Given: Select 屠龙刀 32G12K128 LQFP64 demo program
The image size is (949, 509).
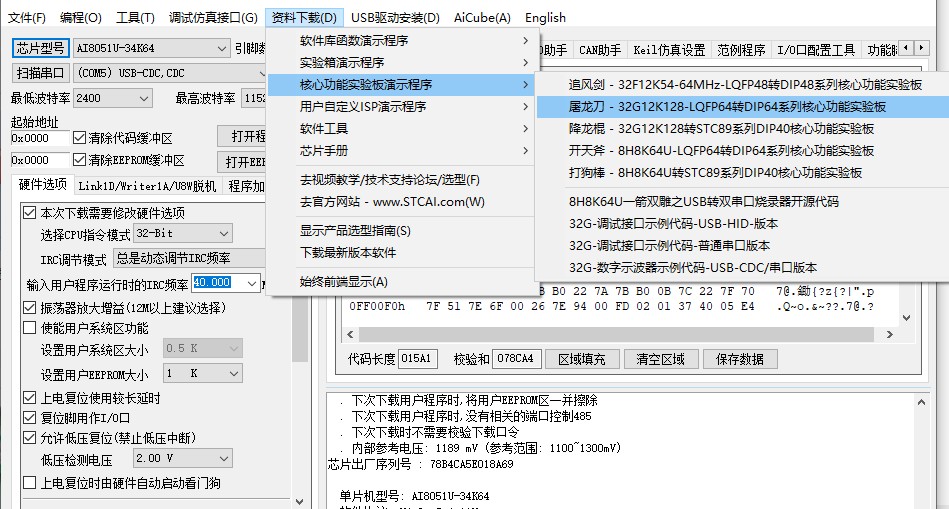Looking at the screenshot, I should pos(743,107).
